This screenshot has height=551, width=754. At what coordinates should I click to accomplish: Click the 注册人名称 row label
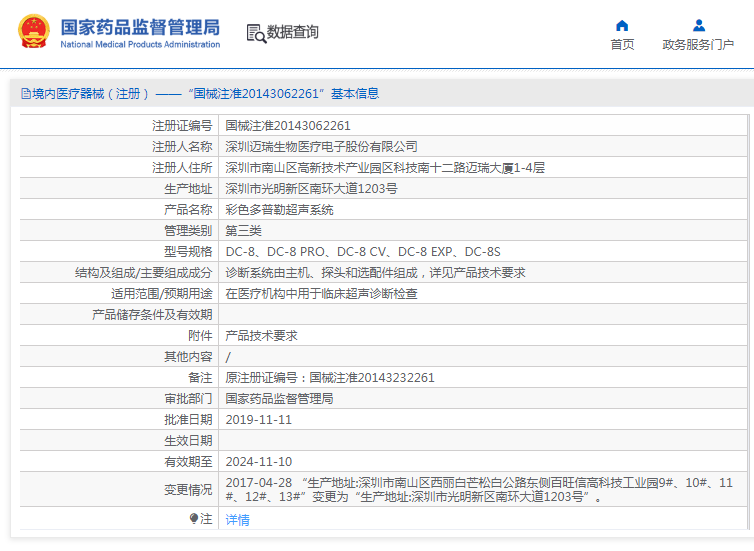[x=182, y=147]
